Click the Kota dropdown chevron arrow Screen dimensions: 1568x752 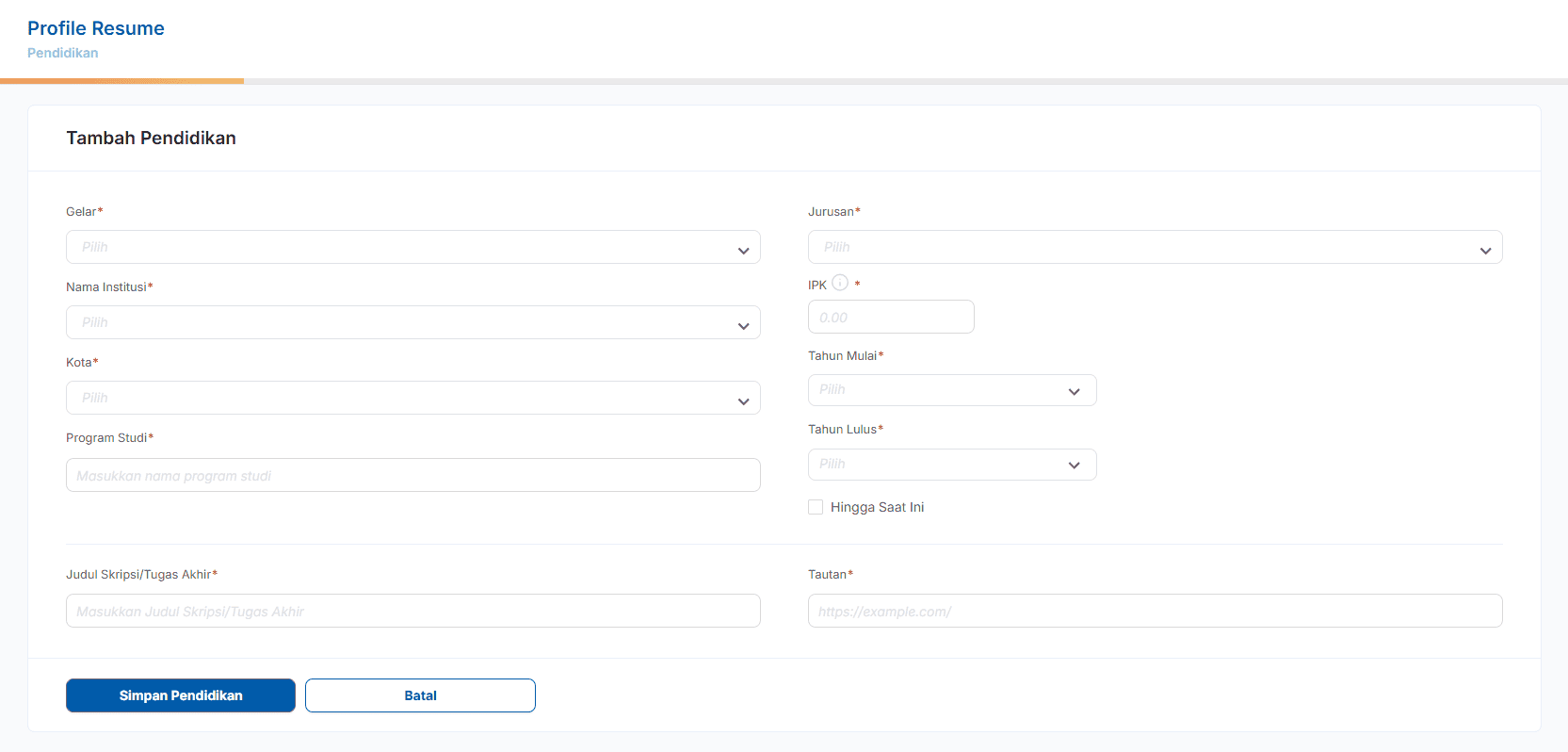pyautogui.click(x=743, y=401)
